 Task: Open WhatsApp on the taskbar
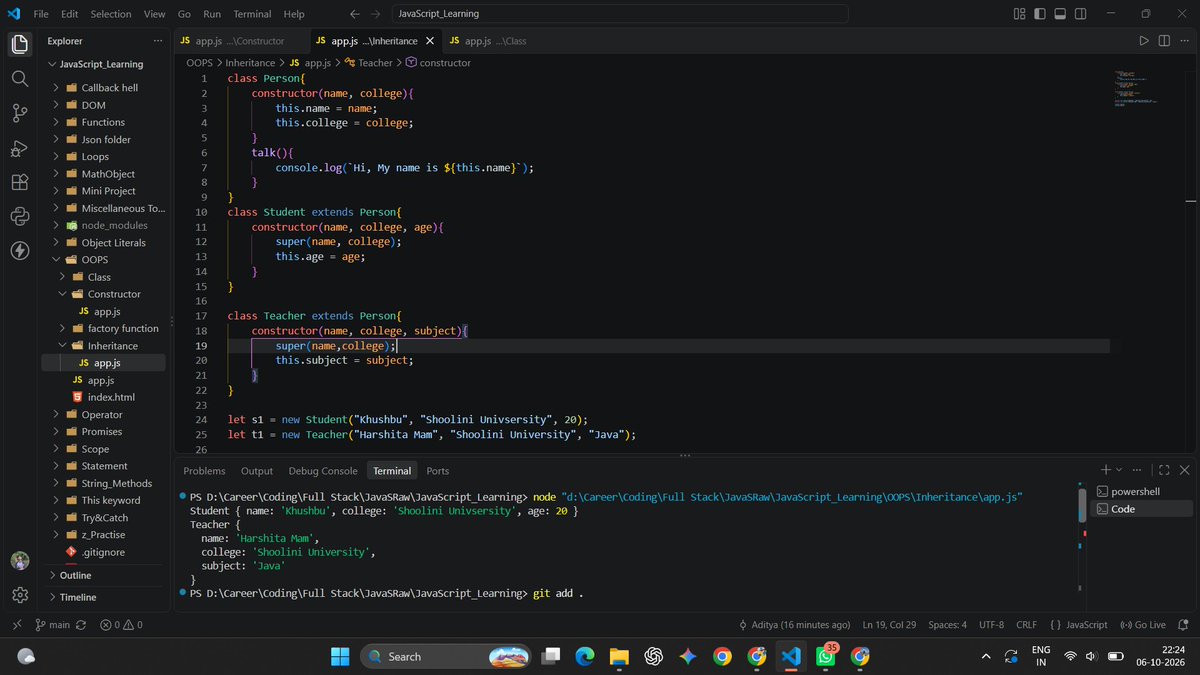825,656
